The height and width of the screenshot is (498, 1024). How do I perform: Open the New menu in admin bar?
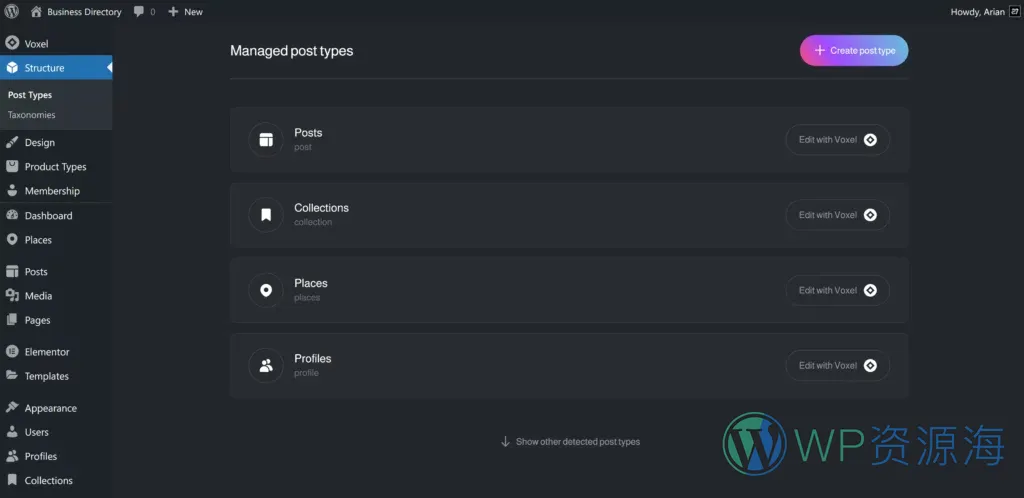pos(185,12)
